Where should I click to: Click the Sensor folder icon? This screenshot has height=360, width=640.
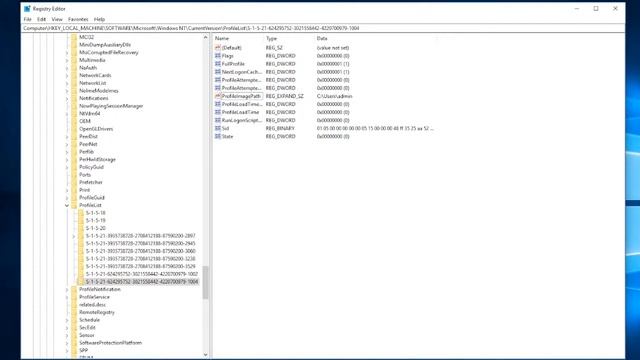coord(74,335)
